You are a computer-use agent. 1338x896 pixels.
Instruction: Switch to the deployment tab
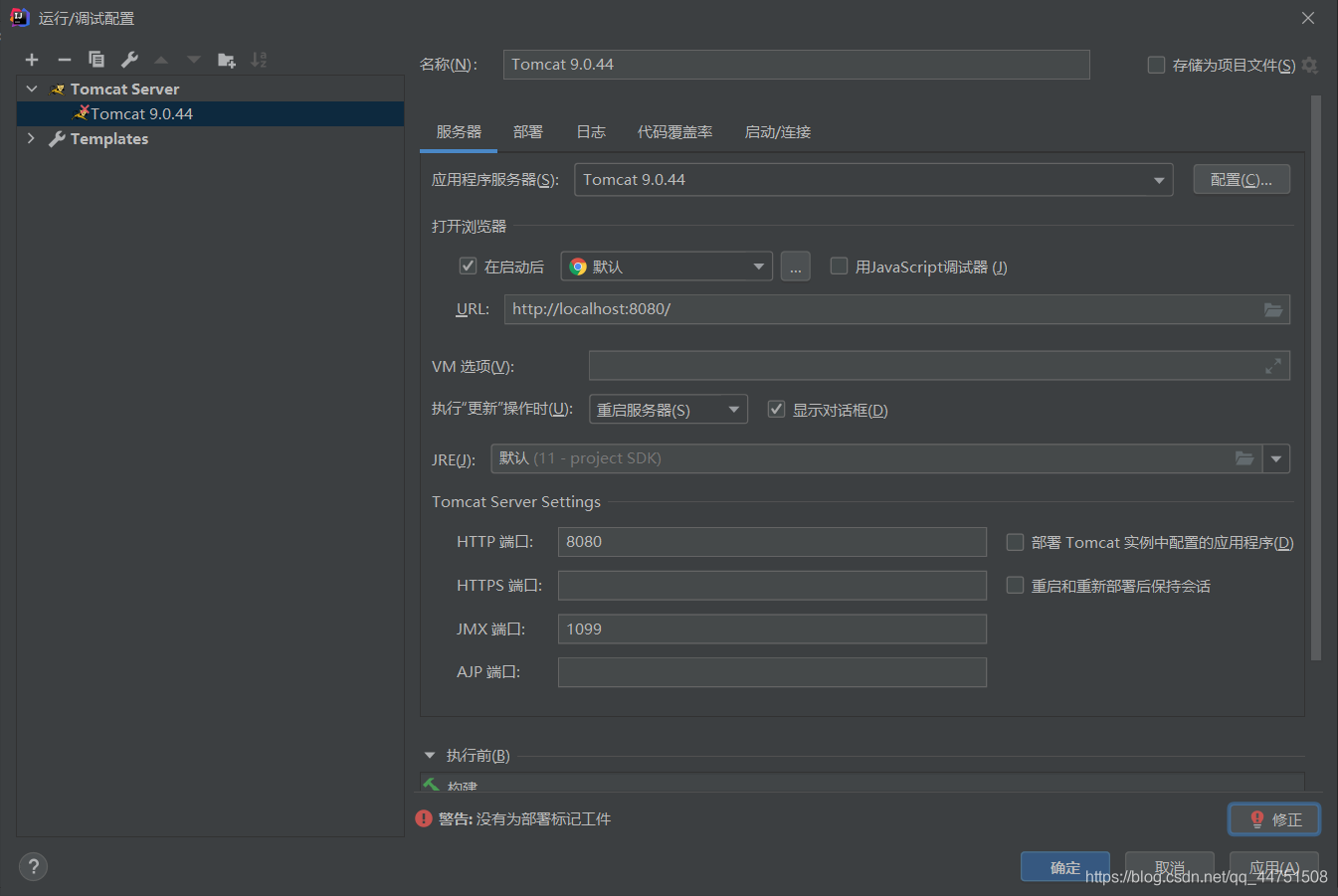pyautogui.click(x=528, y=132)
